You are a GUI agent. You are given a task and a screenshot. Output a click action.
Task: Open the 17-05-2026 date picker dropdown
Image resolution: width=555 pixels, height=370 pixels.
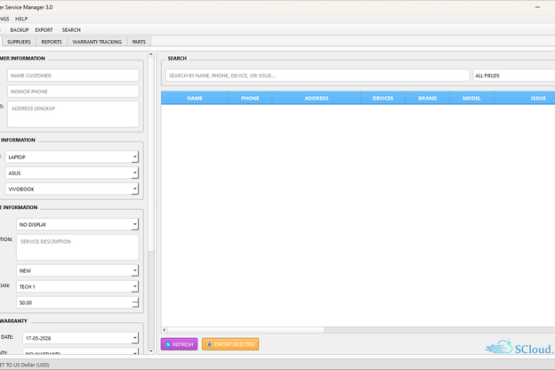click(135, 338)
